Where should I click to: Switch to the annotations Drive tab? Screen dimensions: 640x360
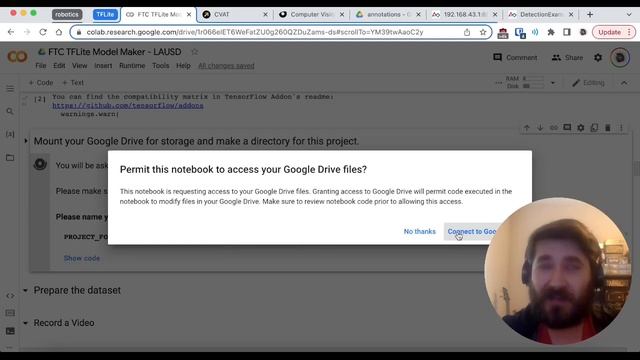coord(387,14)
